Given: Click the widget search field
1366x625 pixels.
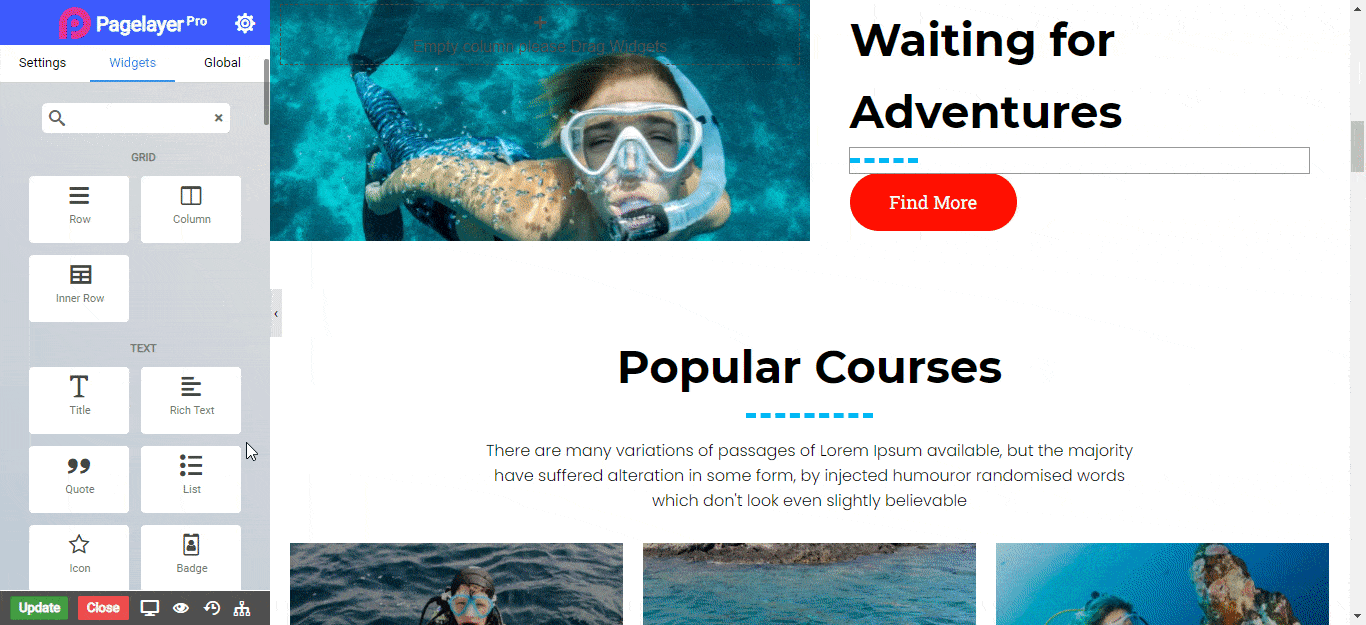Looking at the screenshot, I should point(136,118).
